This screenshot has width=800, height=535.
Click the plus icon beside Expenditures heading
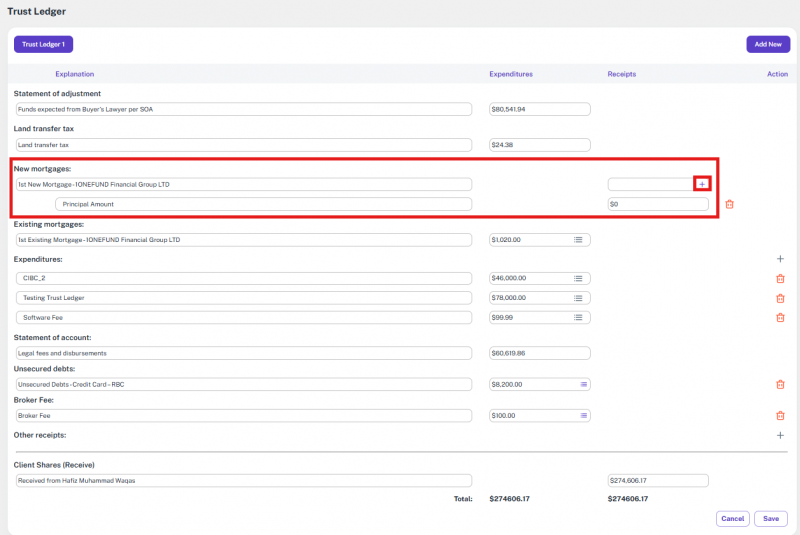pyautogui.click(x=780, y=258)
